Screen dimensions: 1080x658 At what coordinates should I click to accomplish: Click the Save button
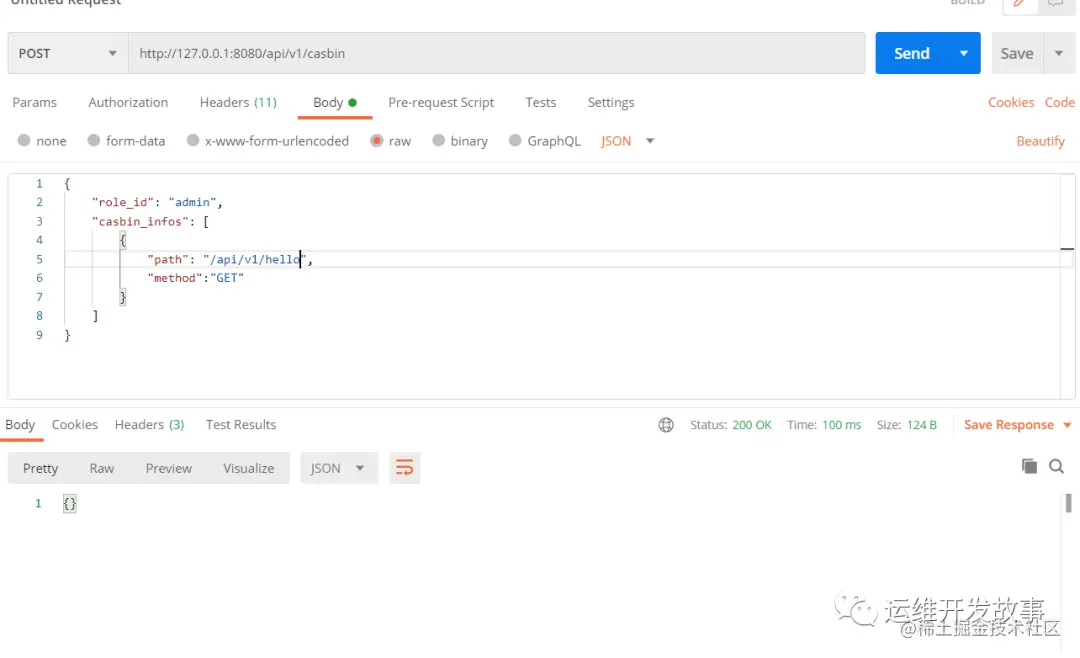coord(1017,53)
